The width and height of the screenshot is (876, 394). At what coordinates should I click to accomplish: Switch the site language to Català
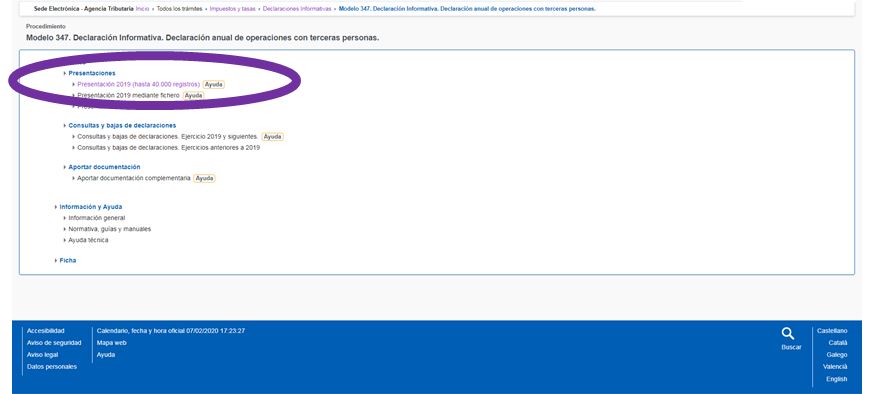[838, 343]
